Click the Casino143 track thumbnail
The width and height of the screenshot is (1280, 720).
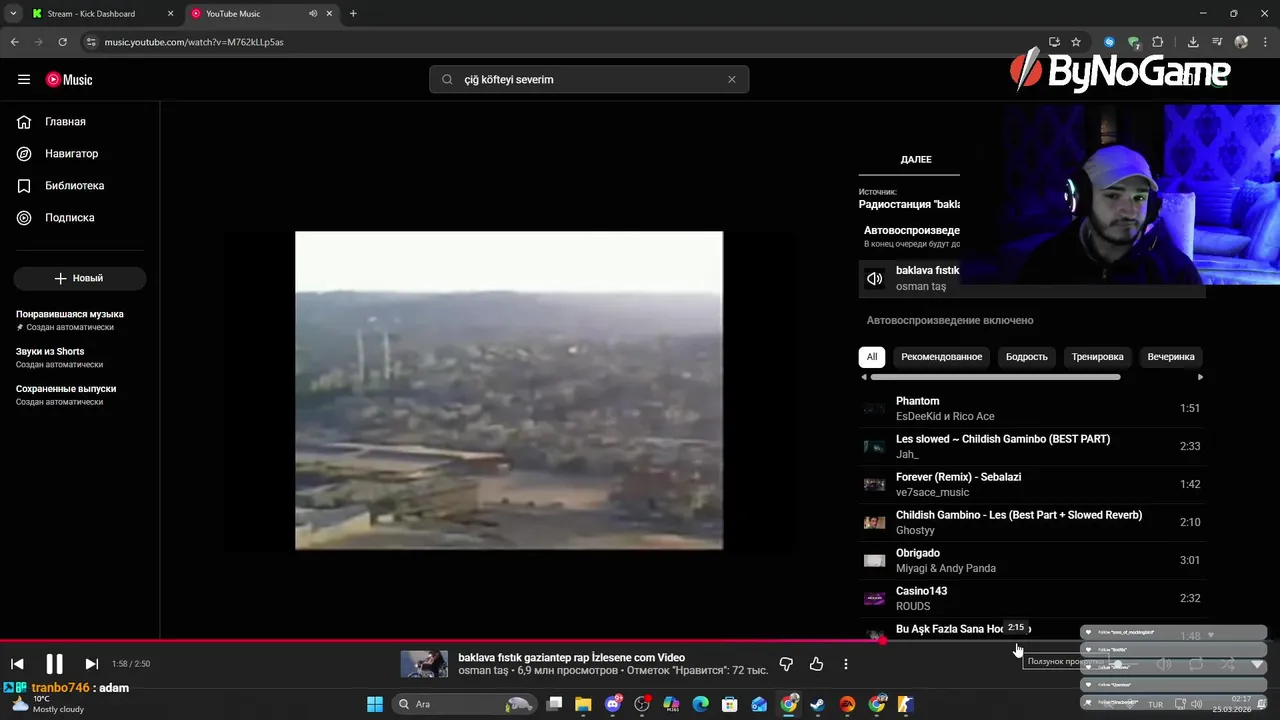[x=875, y=599]
